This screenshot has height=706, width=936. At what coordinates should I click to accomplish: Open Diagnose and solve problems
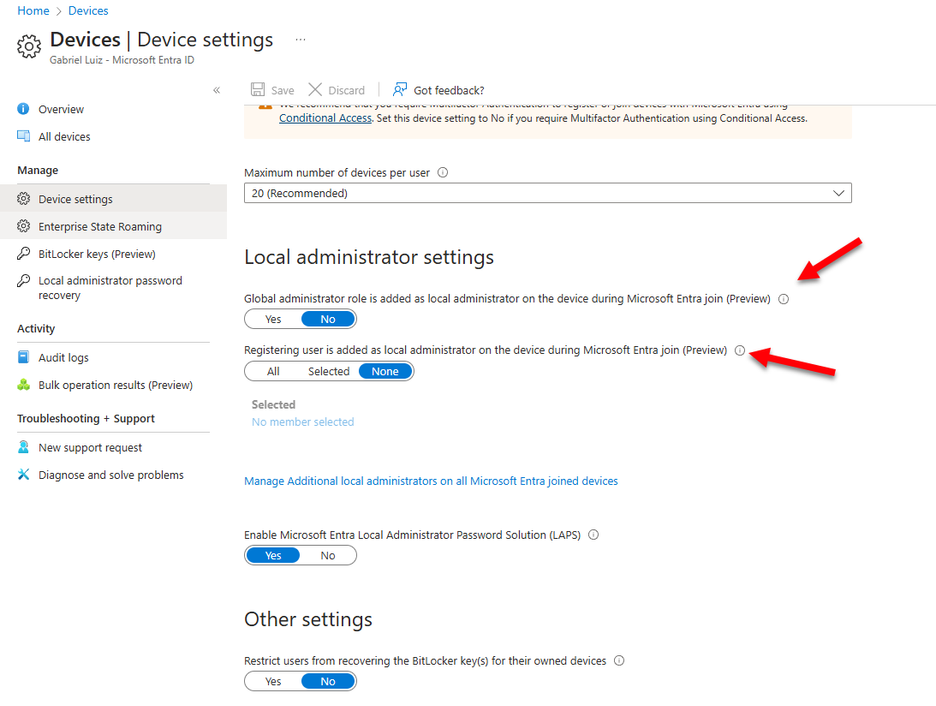point(111,475)
